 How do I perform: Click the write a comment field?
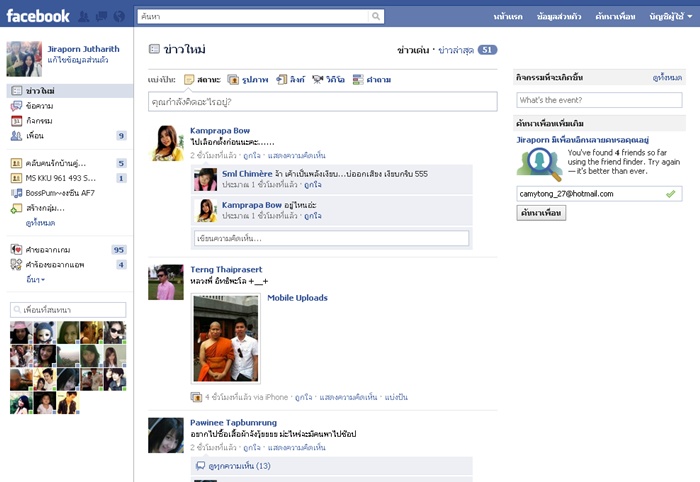tap(331, 238)
